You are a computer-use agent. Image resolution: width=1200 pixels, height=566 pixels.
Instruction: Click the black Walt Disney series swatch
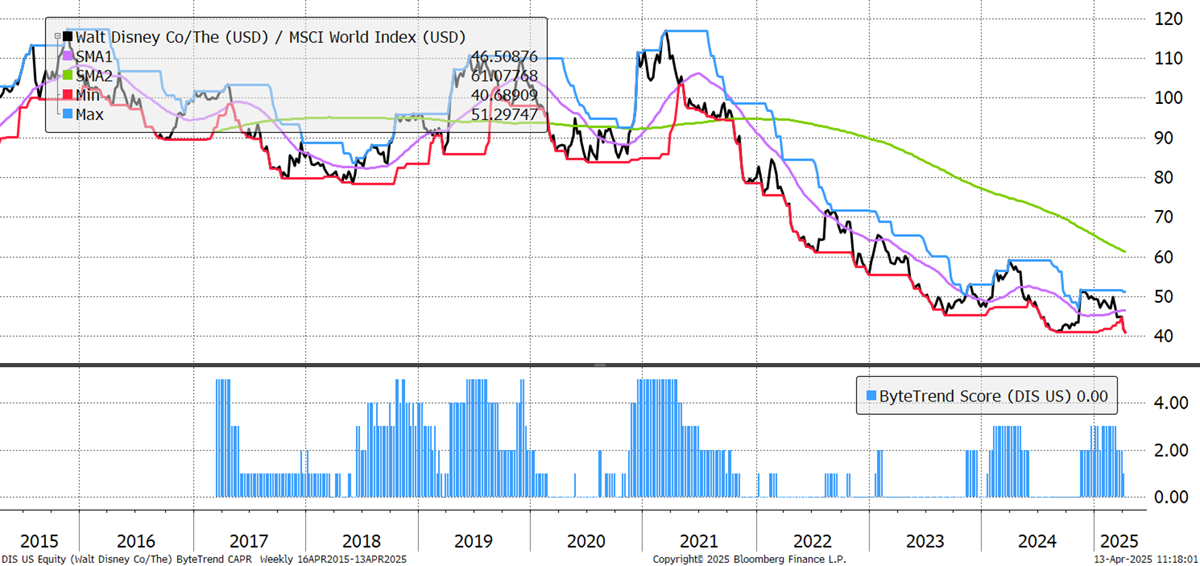coord(68,37)
